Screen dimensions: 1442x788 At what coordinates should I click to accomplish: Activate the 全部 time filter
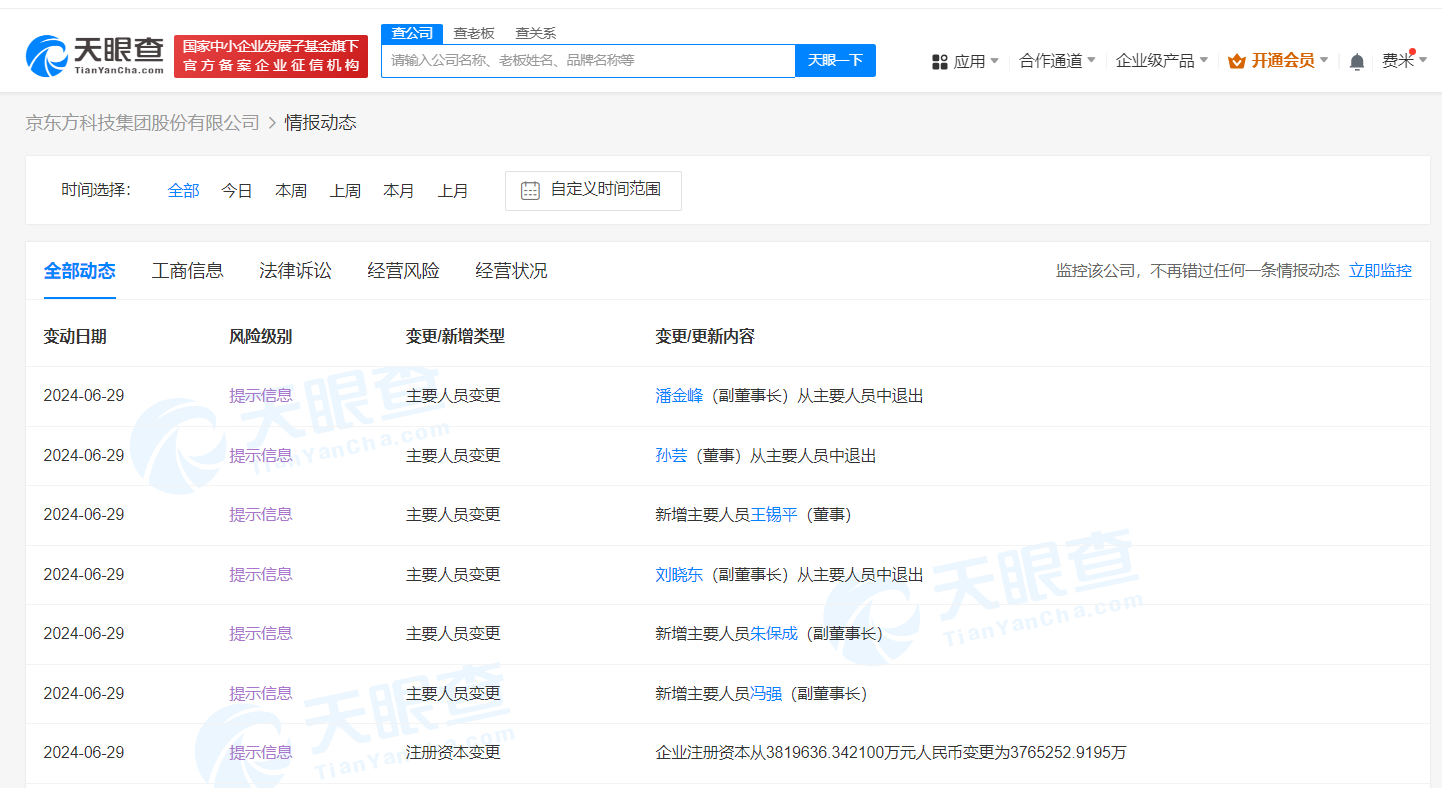[x=183, y=190]
